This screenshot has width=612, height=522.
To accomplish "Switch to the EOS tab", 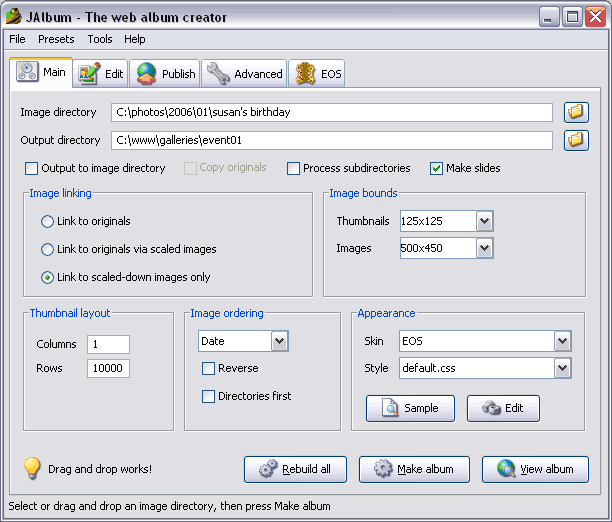I will [x=317, y=73].
